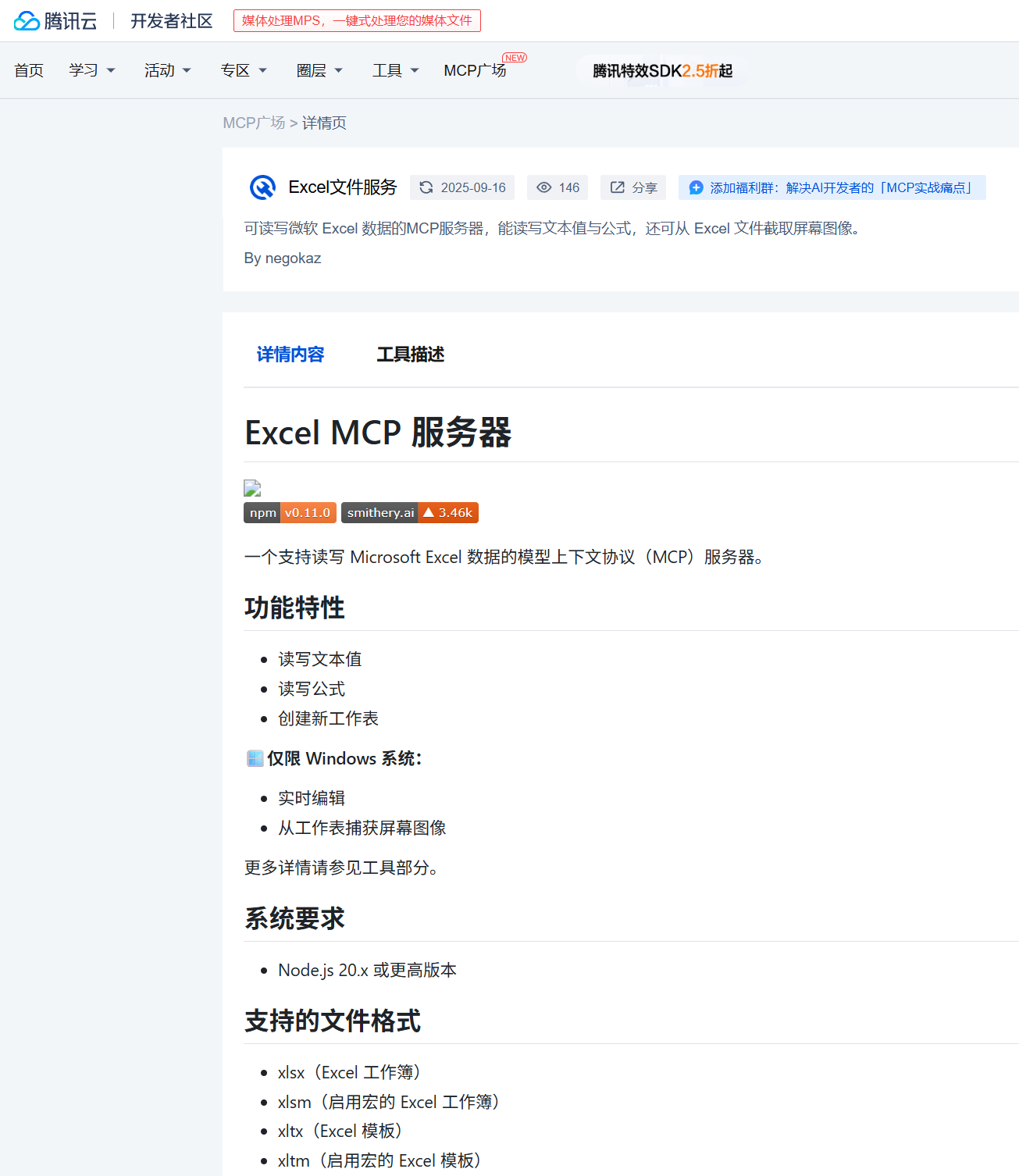Click the smithery.ai 3.46k badge

409,512
